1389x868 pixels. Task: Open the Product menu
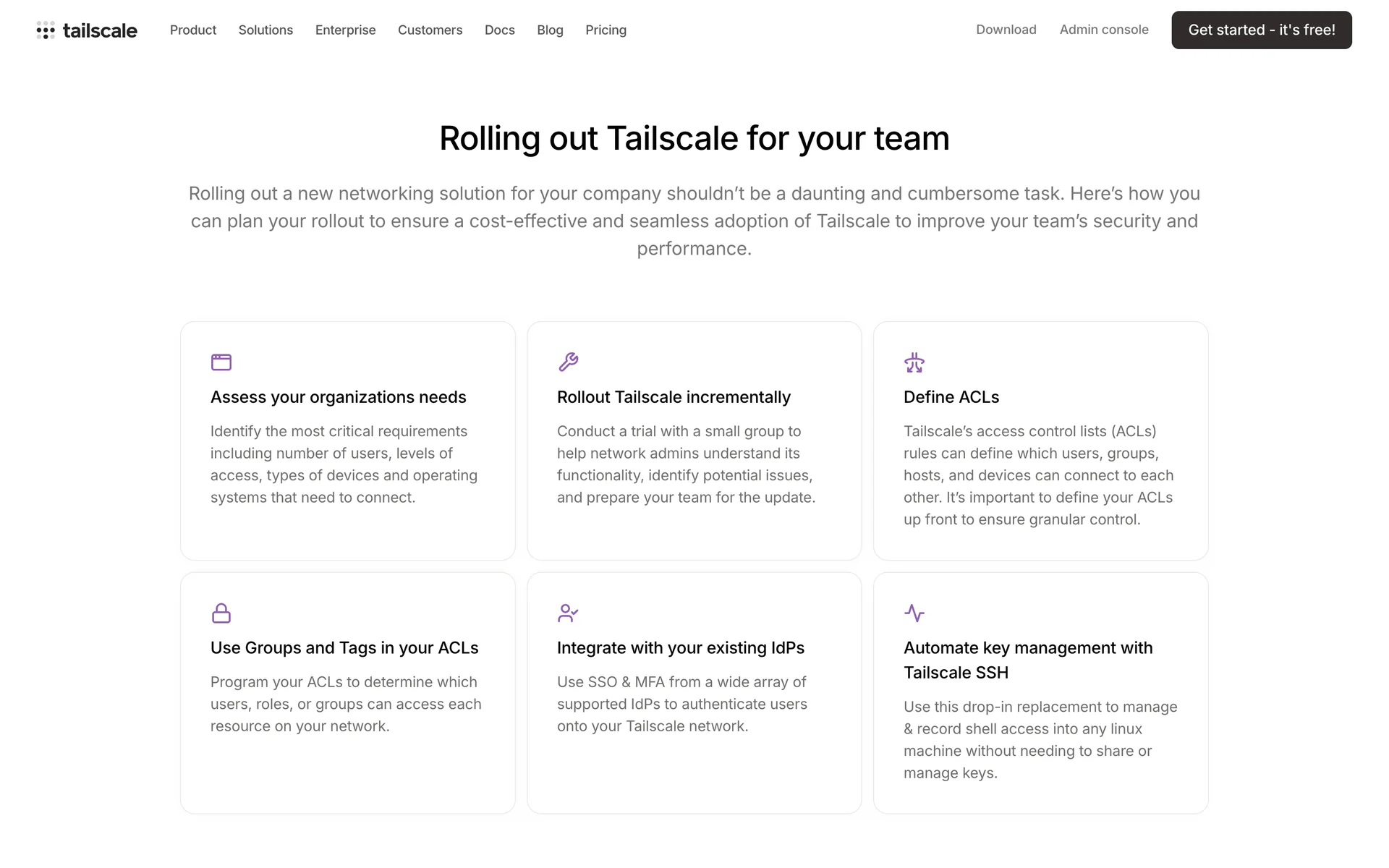tap(193, 30)
